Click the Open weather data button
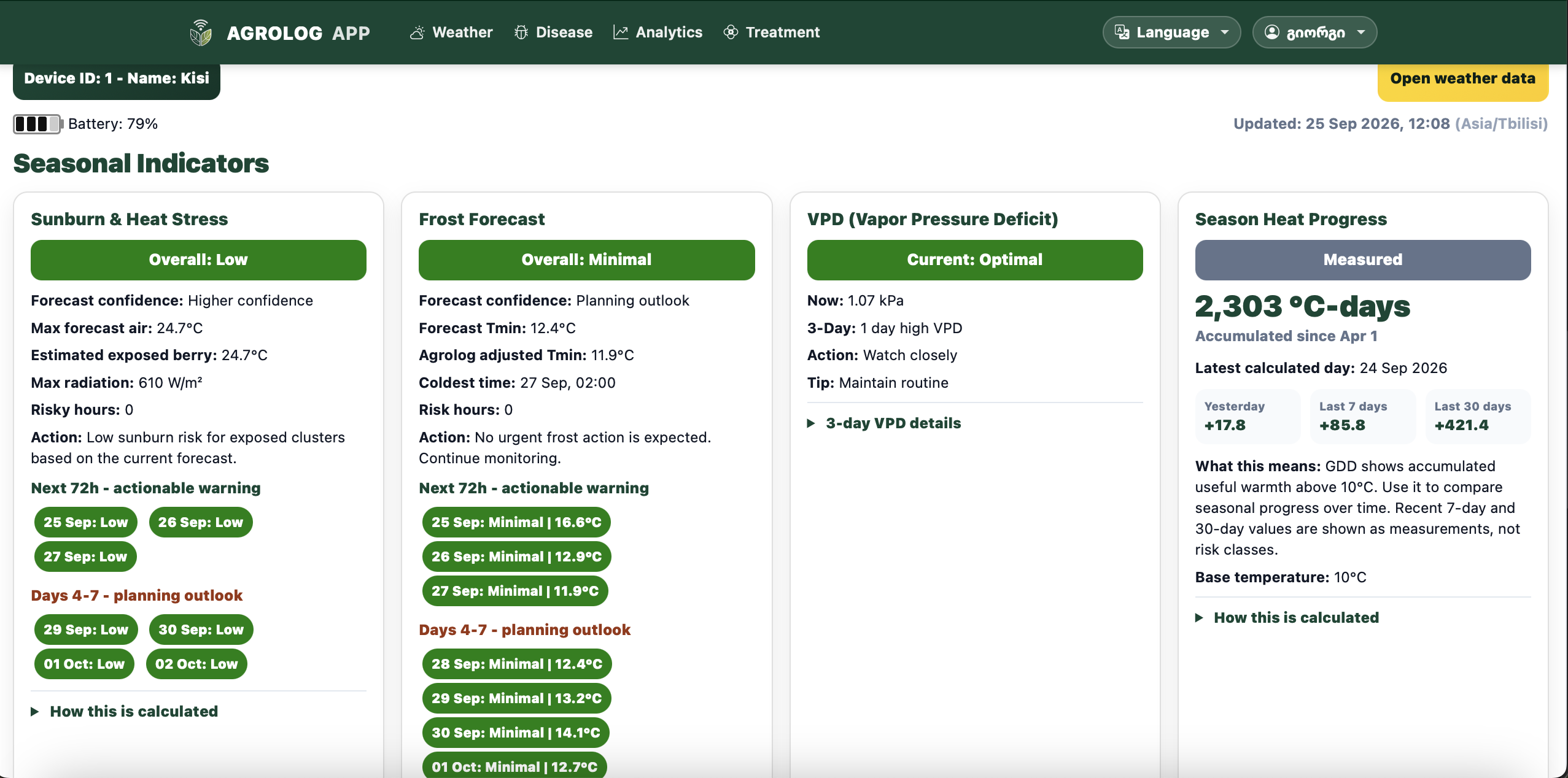 point(1462,80)
